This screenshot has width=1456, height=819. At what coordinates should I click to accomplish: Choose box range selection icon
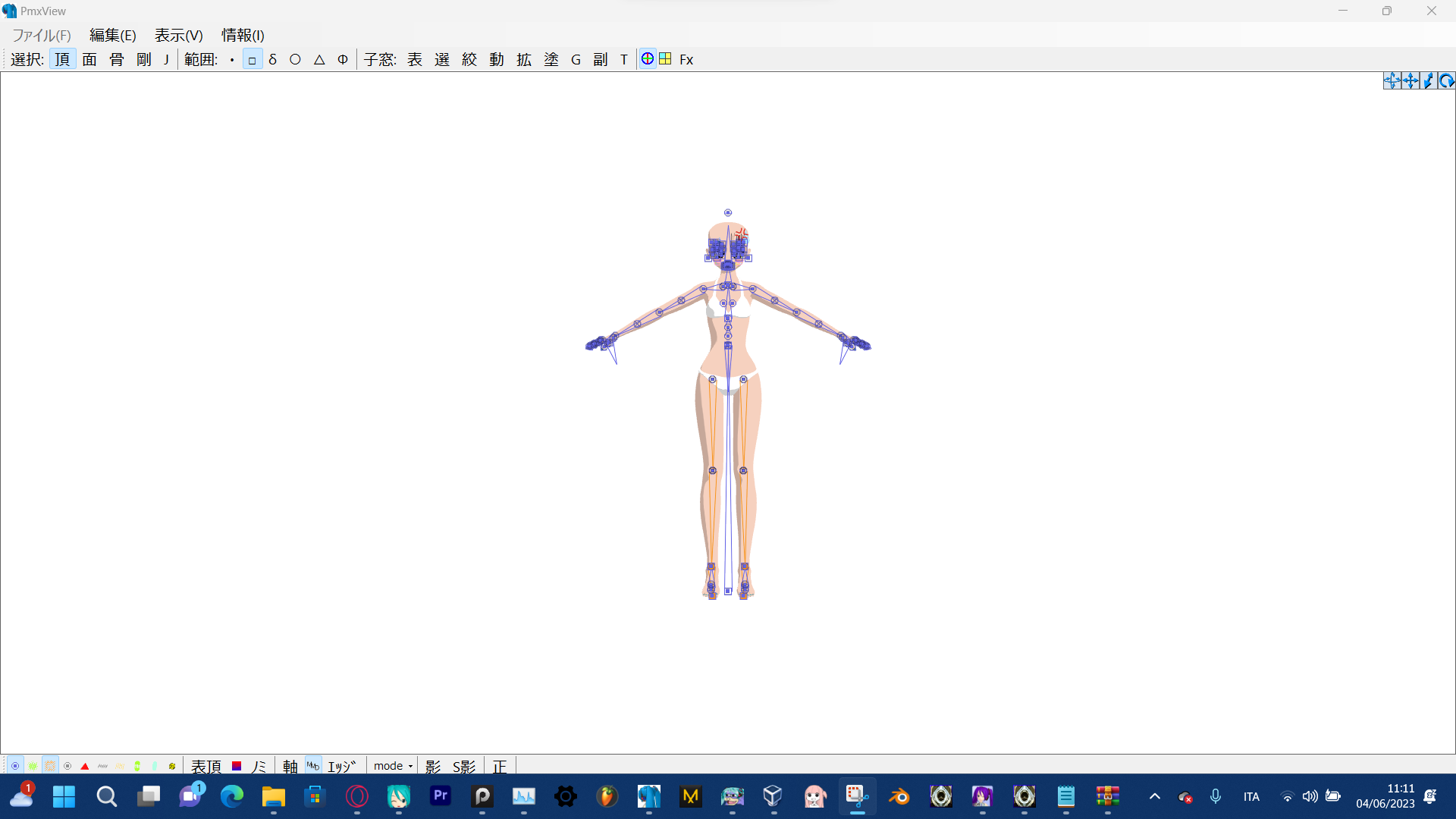252,59
